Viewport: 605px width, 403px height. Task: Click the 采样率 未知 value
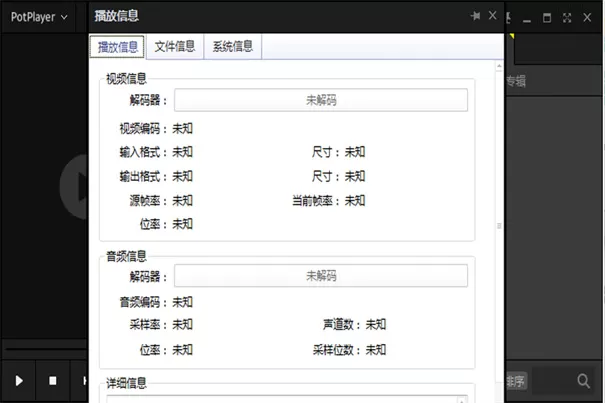click(x=182, y=325)
